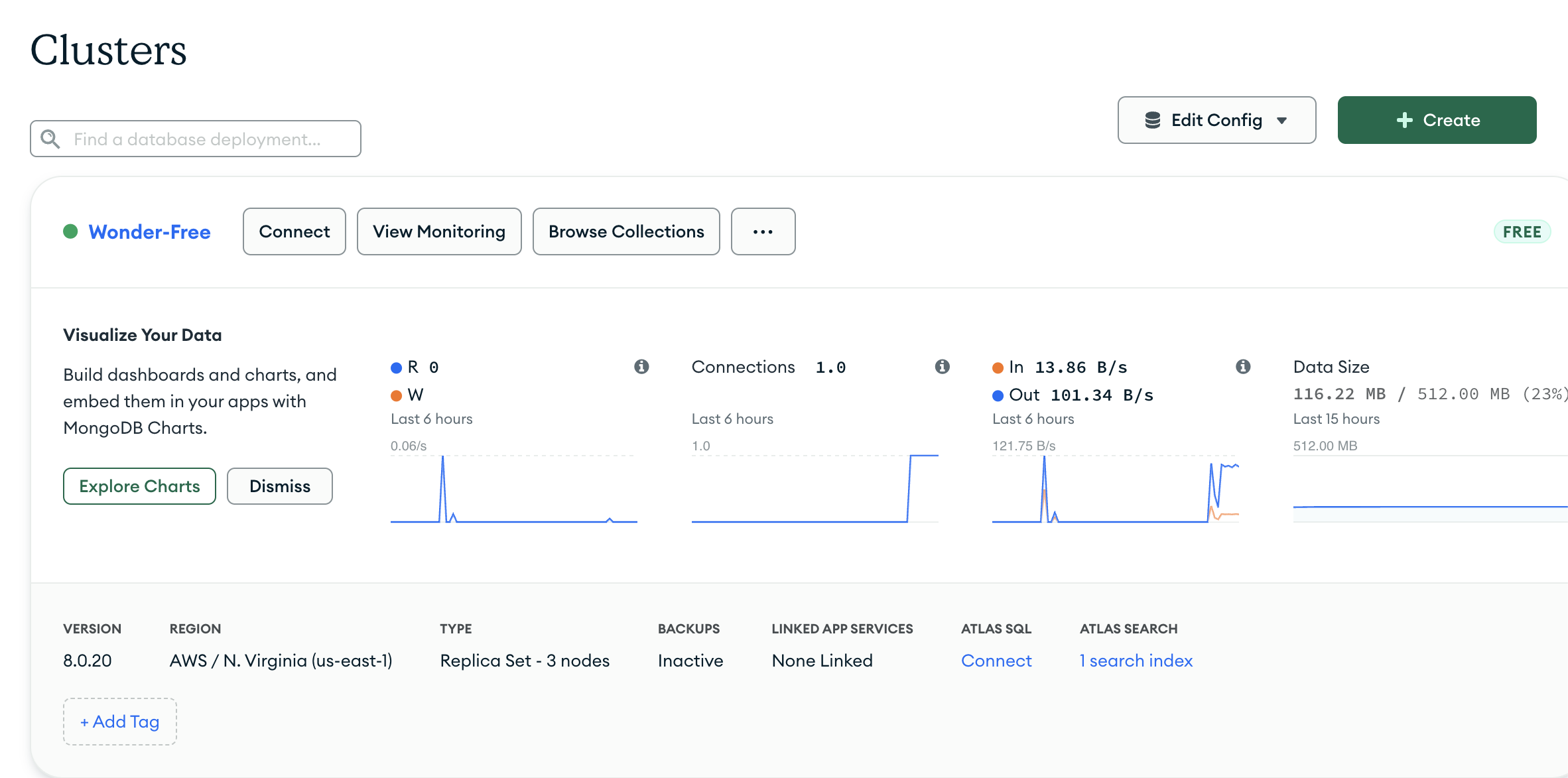Expand the Edit Config dropdown arrow
This screenshot has height=778, width=1568.
pos(1281,121)
